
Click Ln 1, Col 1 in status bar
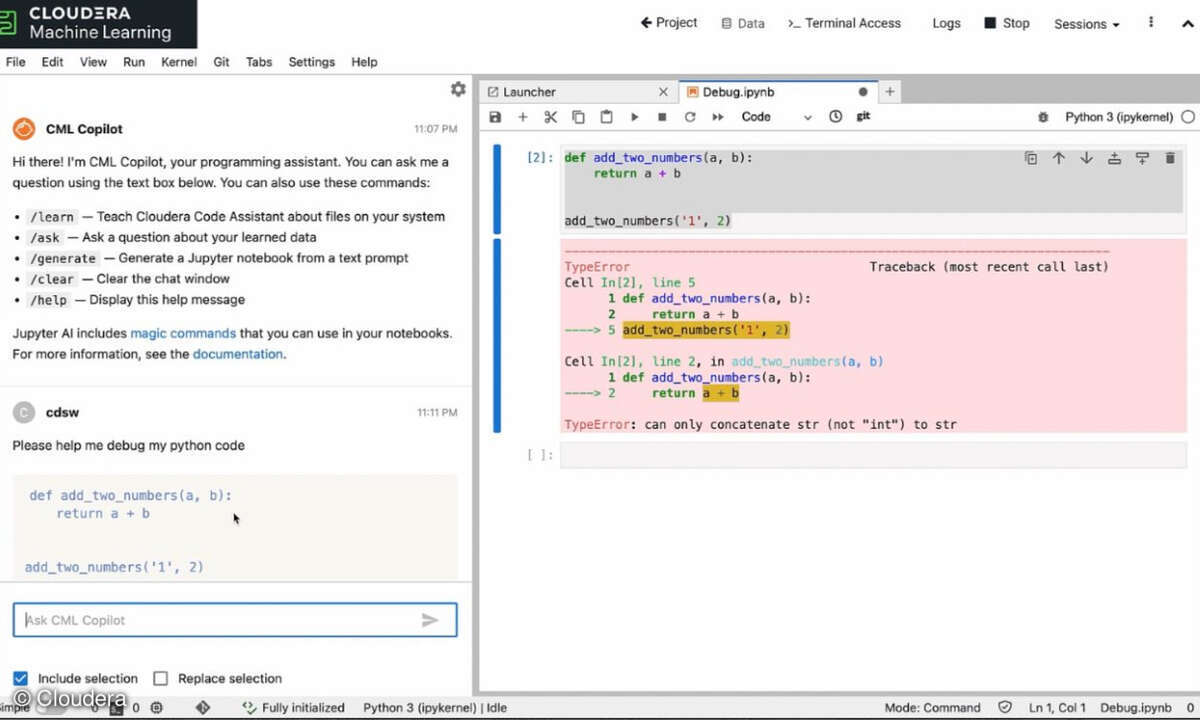1057,708
